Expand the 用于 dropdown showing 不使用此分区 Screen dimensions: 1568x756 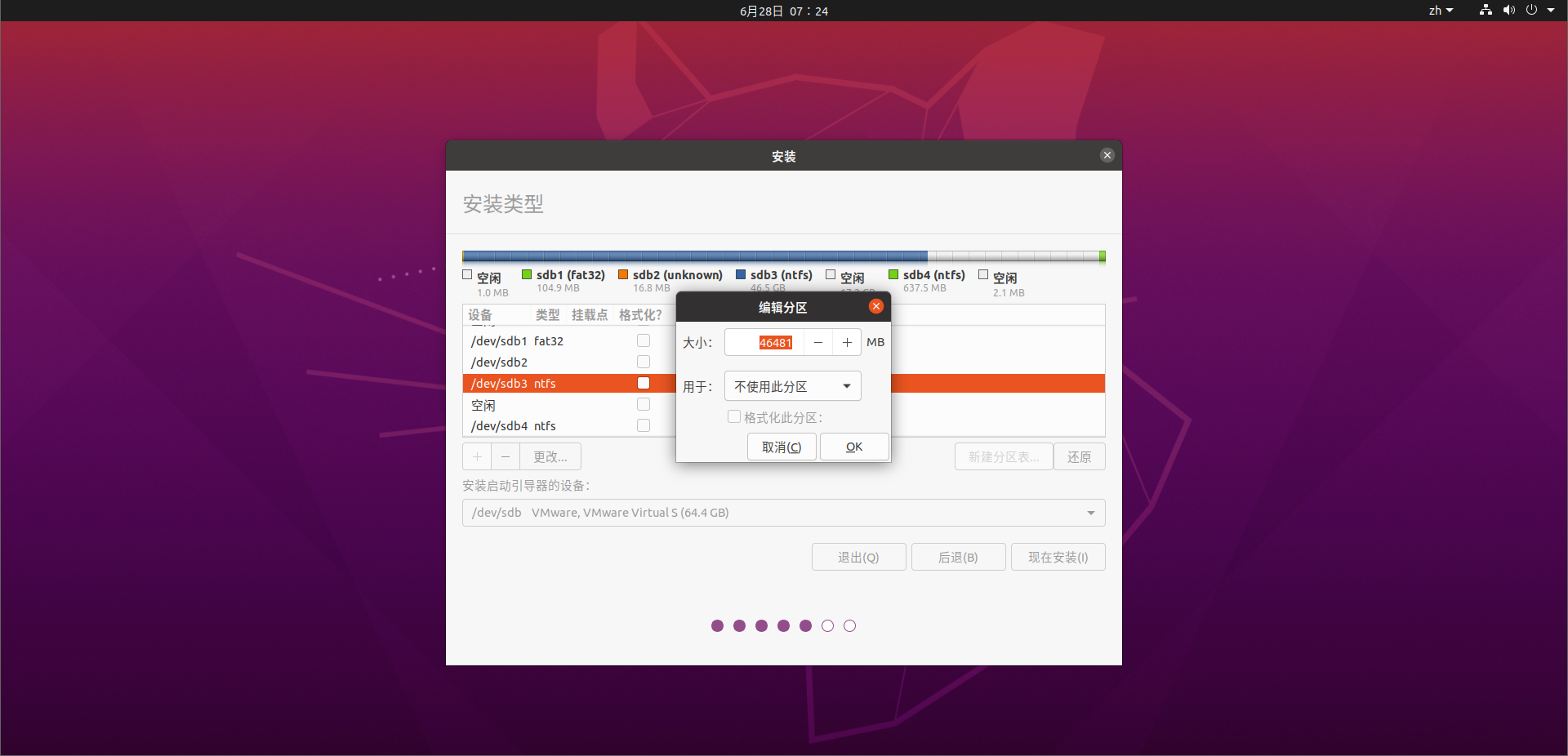792,386
